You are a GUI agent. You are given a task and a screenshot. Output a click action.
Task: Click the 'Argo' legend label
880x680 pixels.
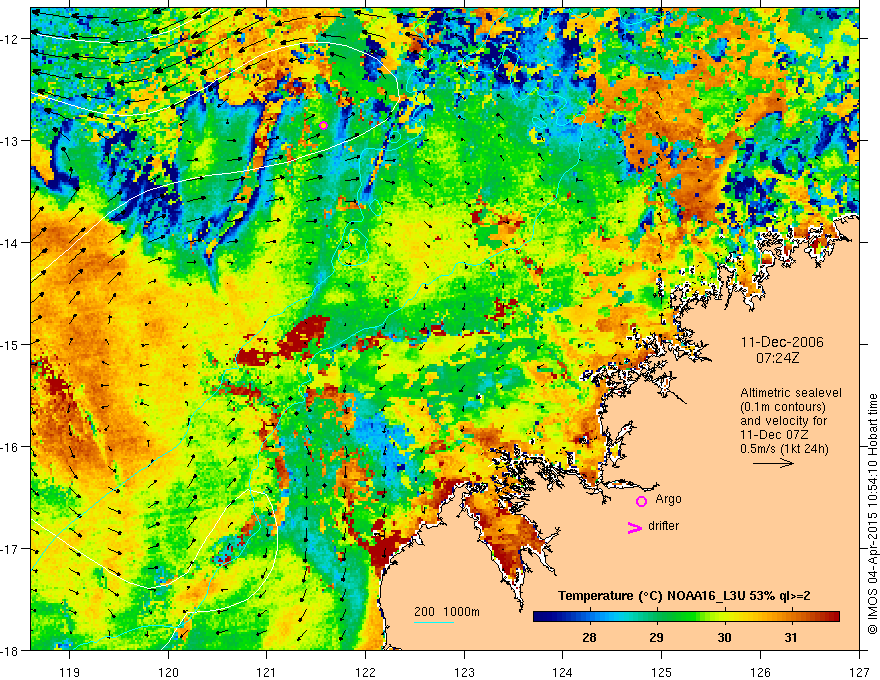[668, 499]
